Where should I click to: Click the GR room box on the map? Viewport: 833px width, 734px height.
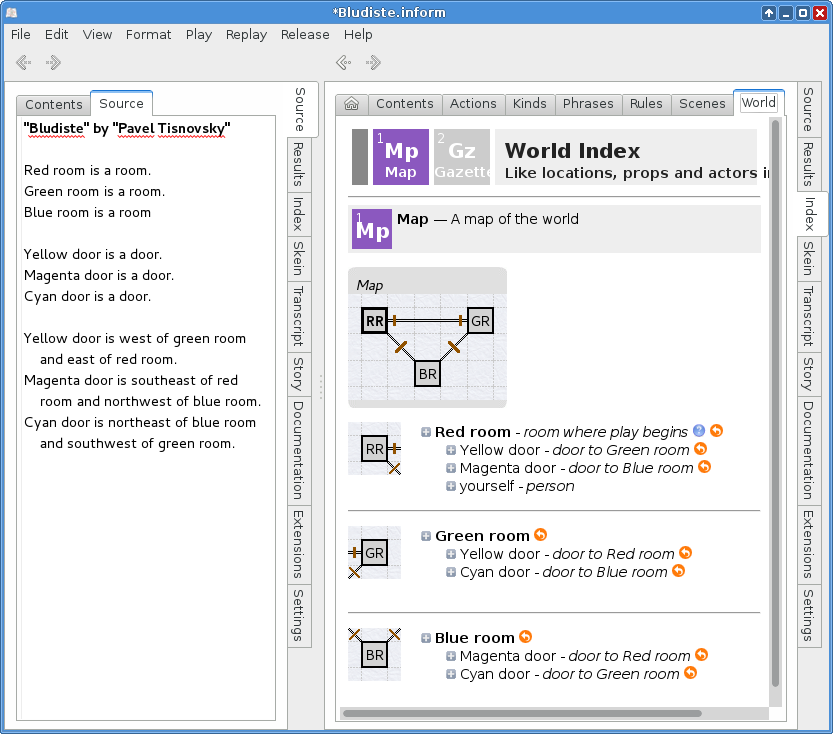480,321
